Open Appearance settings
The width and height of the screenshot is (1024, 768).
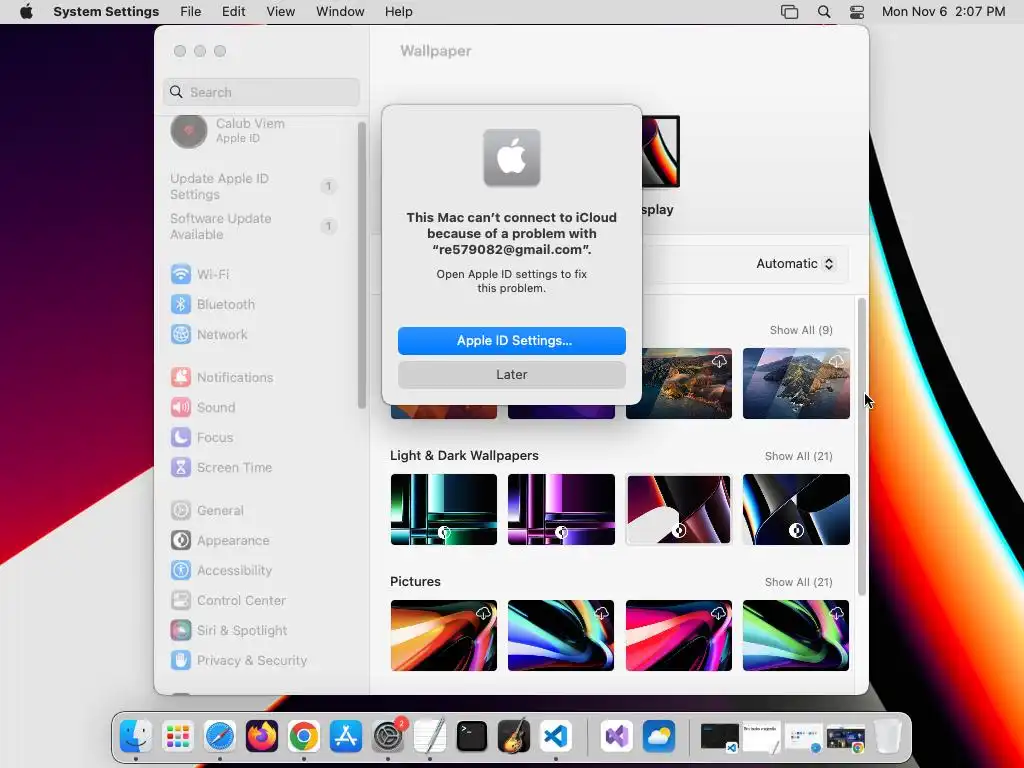click(x=220, y=541)
